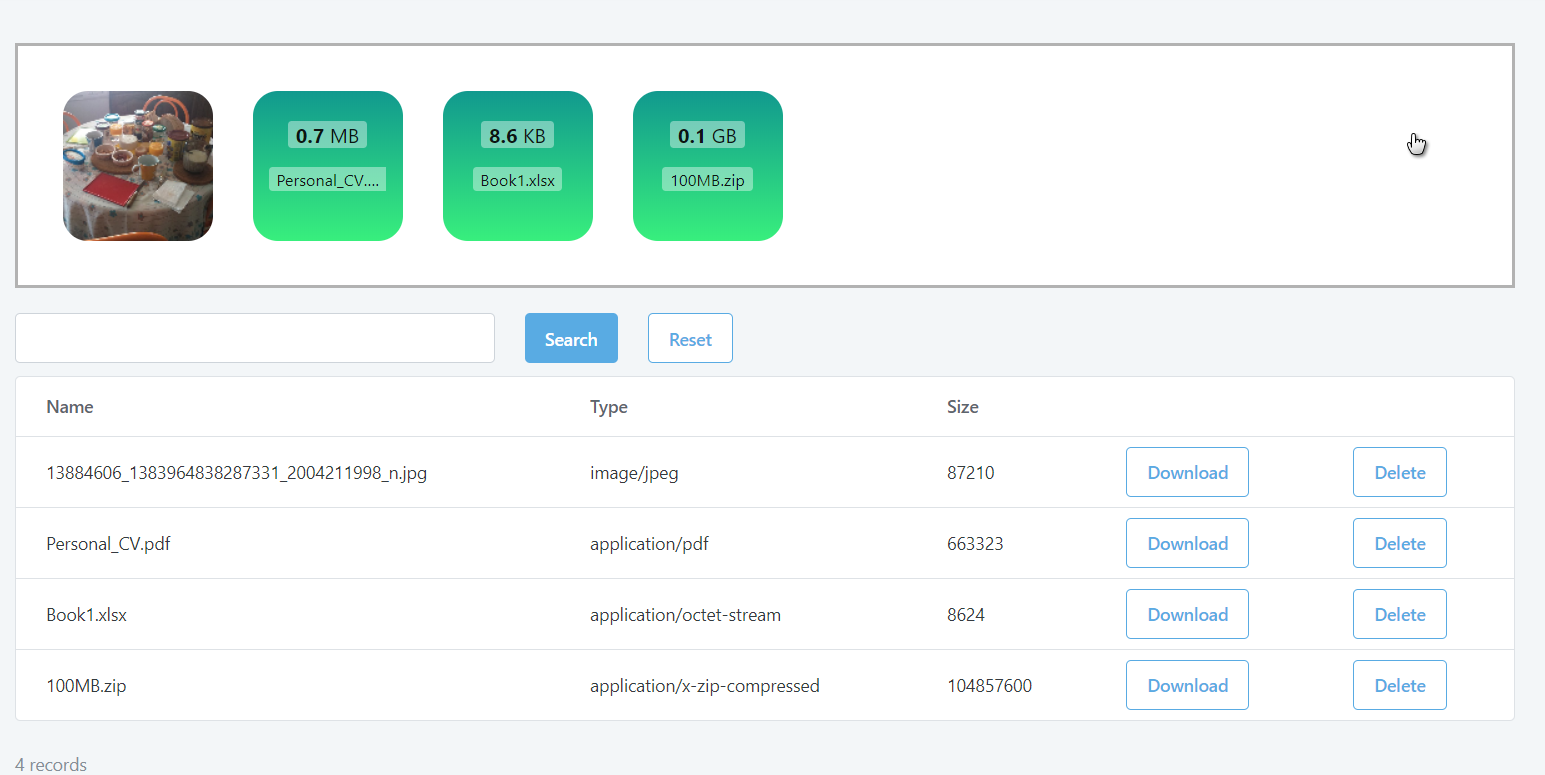The image size is (1545, 775).
Task: Click the application/octet-stream type cell
Action: [685, 615]
